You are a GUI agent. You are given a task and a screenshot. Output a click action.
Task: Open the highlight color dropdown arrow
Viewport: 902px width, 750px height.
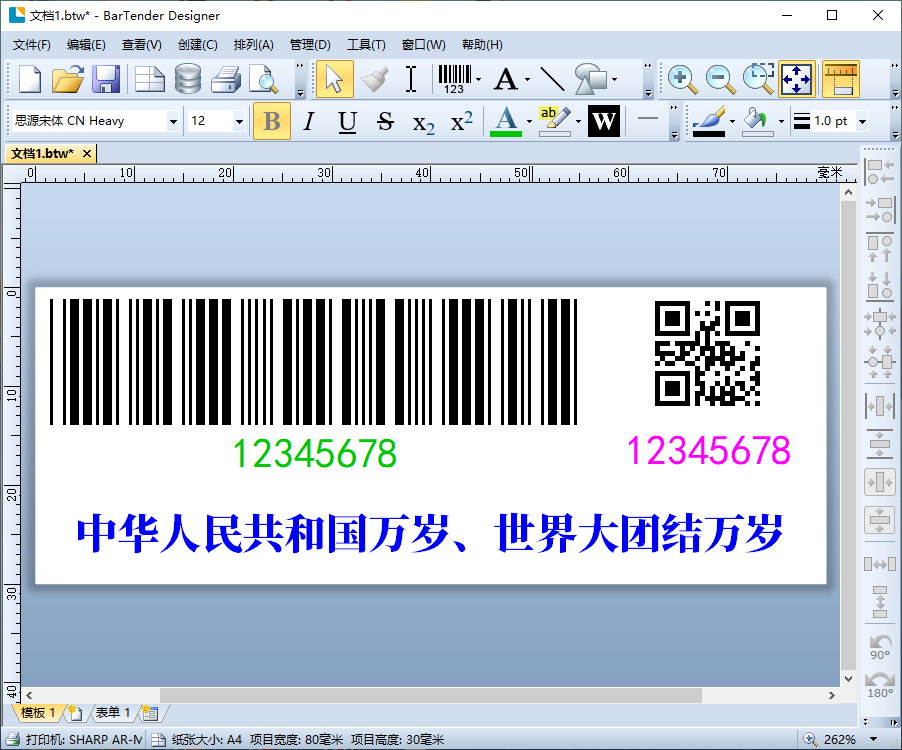(x=578, y=121)
